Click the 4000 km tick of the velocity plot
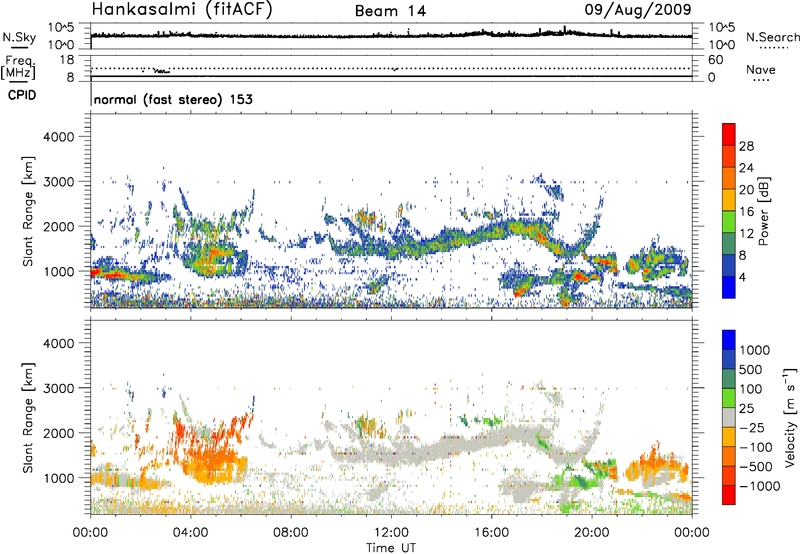The image size is (800, 554). 58,343
